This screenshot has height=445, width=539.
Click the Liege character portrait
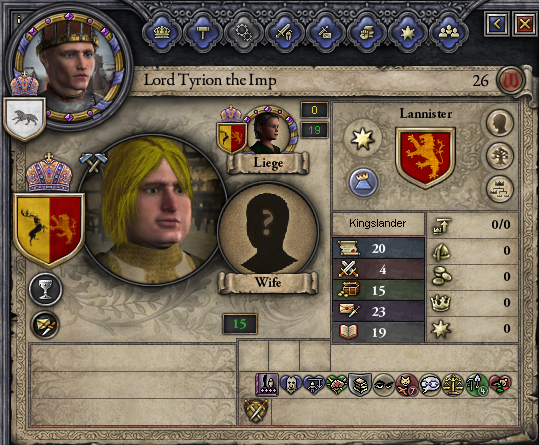tap(268, 131)
